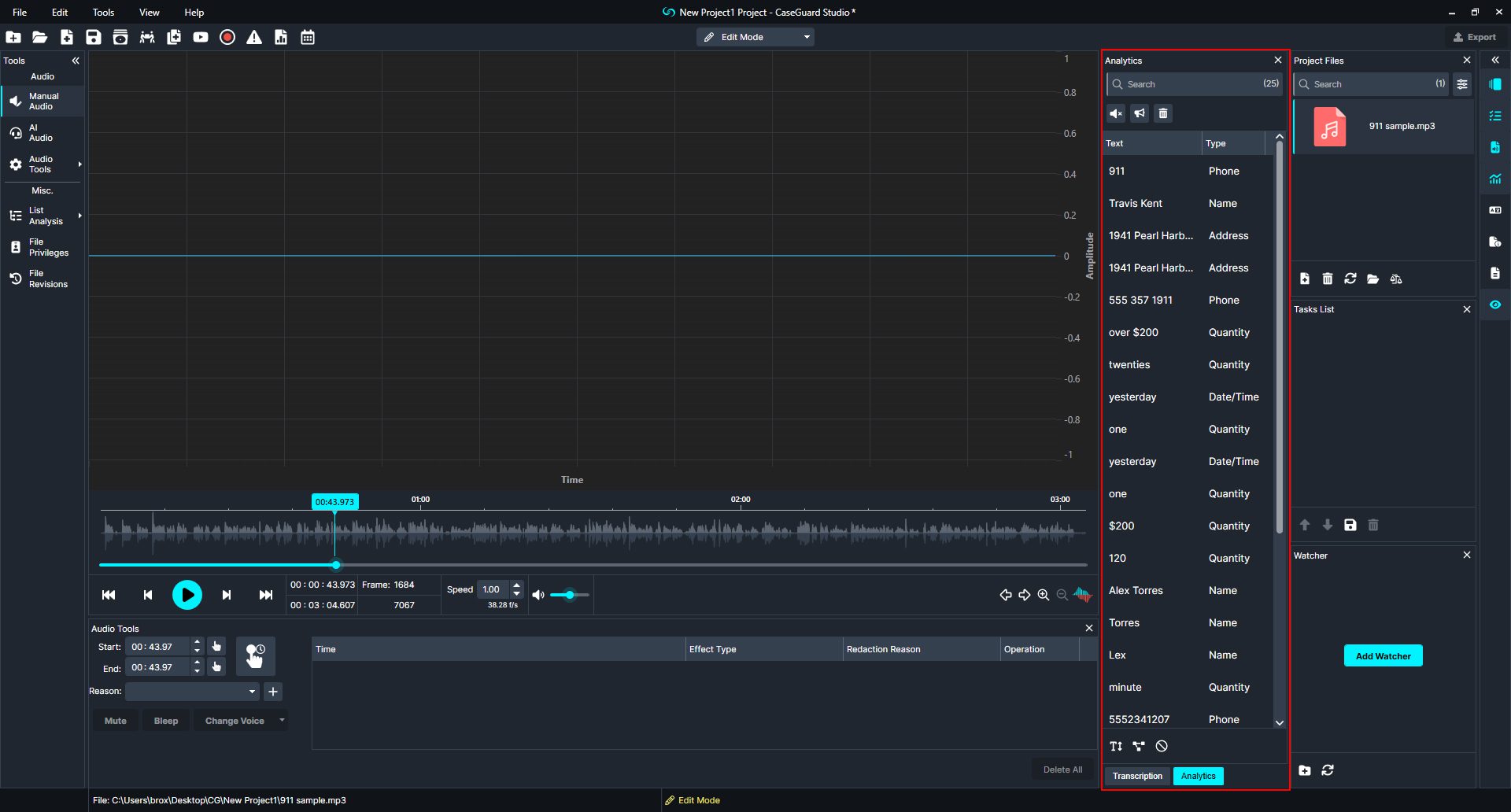Click the warning triangle toolbar icon

[254, 37]
